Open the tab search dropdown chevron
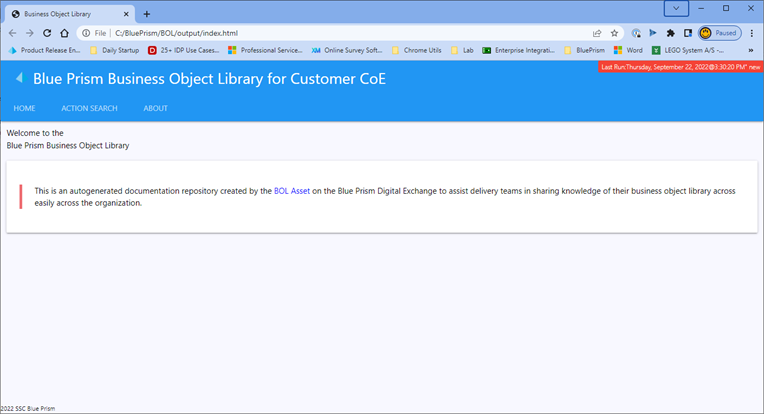The width and height of the screenshot is (764, 414). click(x=676, y=8)
